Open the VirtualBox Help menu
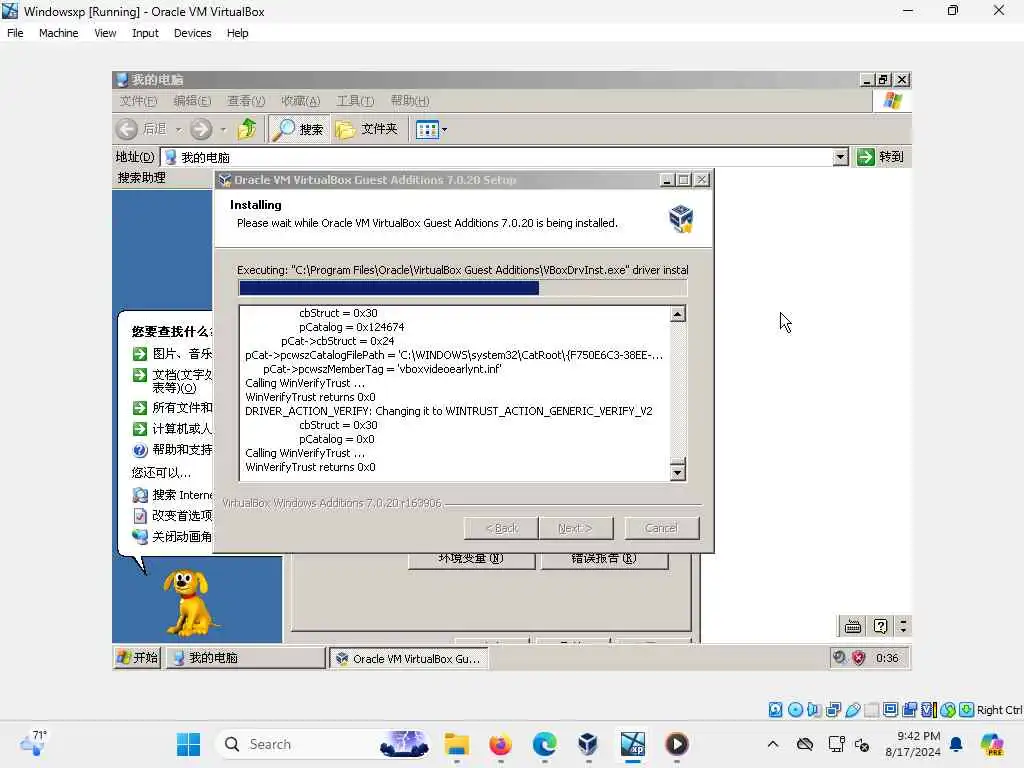 (238, 33)
